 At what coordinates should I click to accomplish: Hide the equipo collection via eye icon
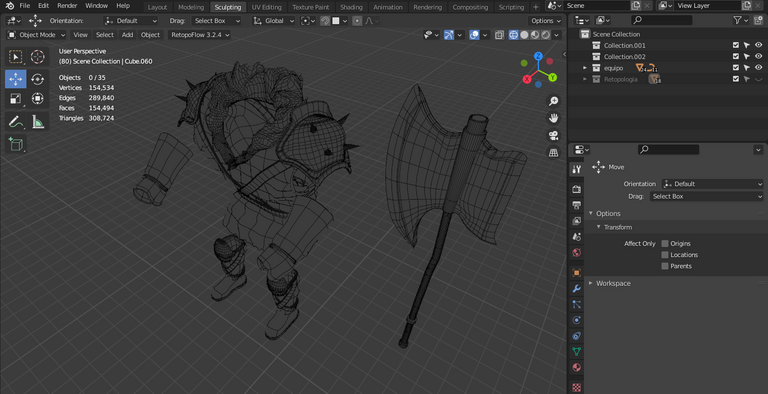(758, 68)
